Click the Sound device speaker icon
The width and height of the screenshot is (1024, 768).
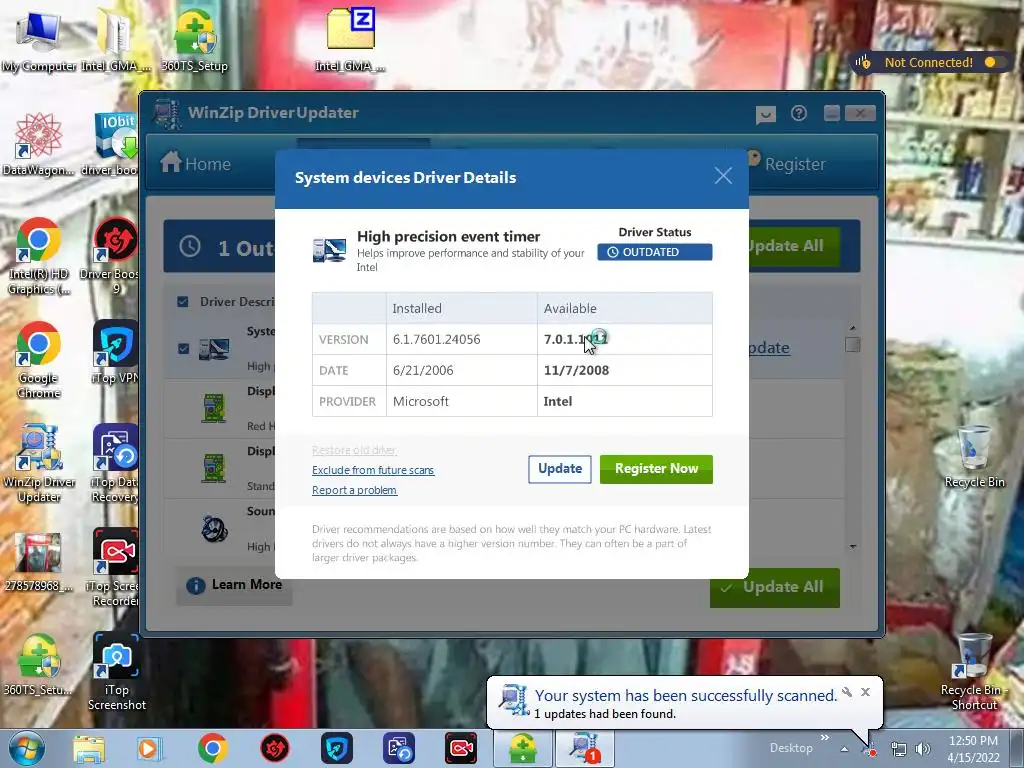coord(214,528)
